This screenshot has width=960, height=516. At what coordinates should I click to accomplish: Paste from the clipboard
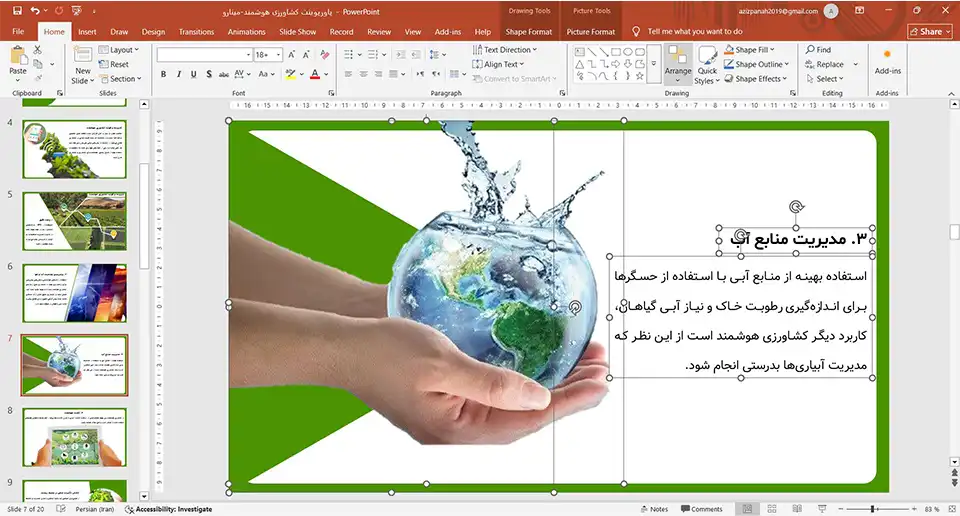pyautogui.click(x=18, y=61)
